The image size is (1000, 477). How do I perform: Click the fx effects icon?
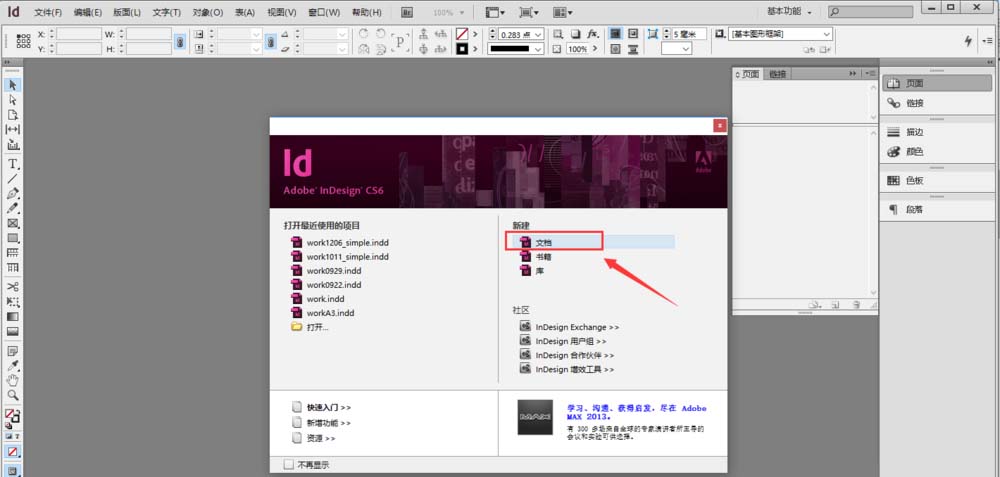click(x=592, y=34)
